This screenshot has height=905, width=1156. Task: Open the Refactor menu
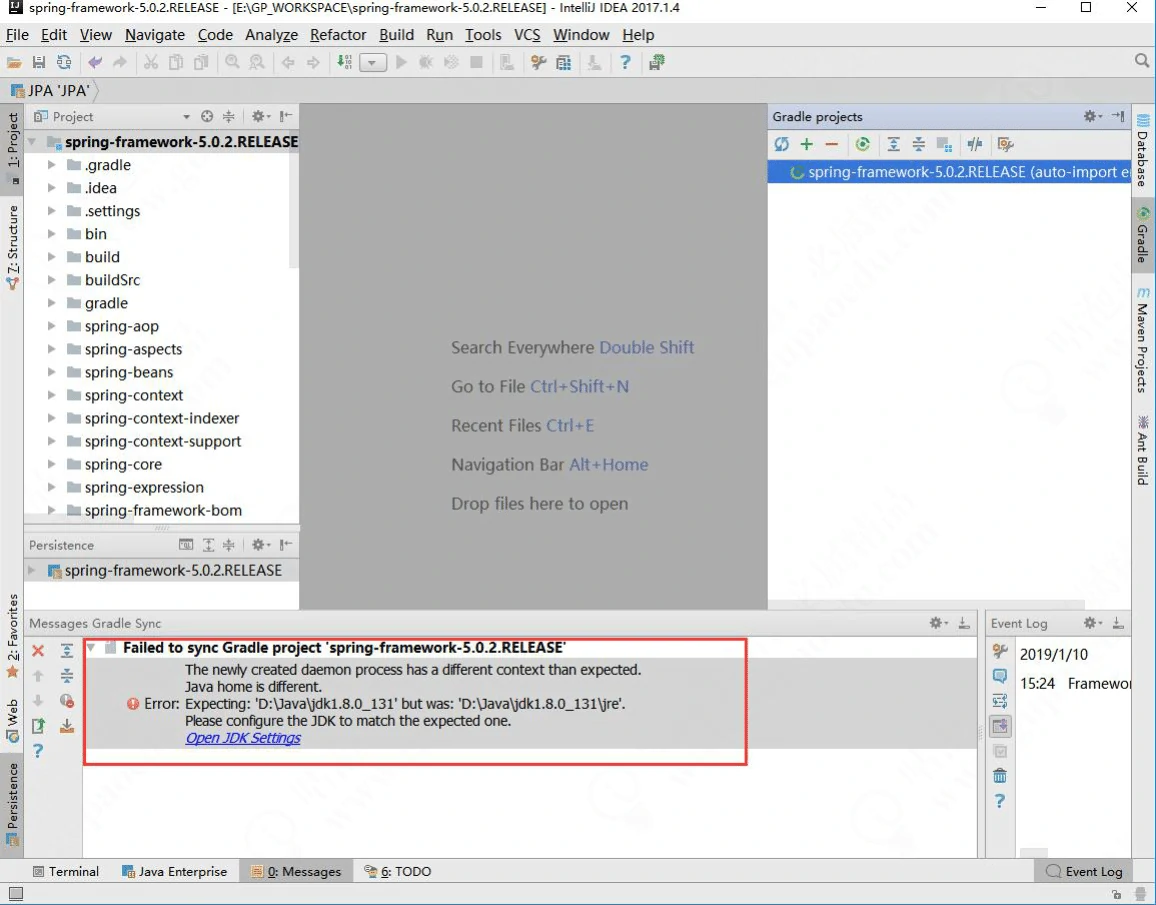point(338,35)
